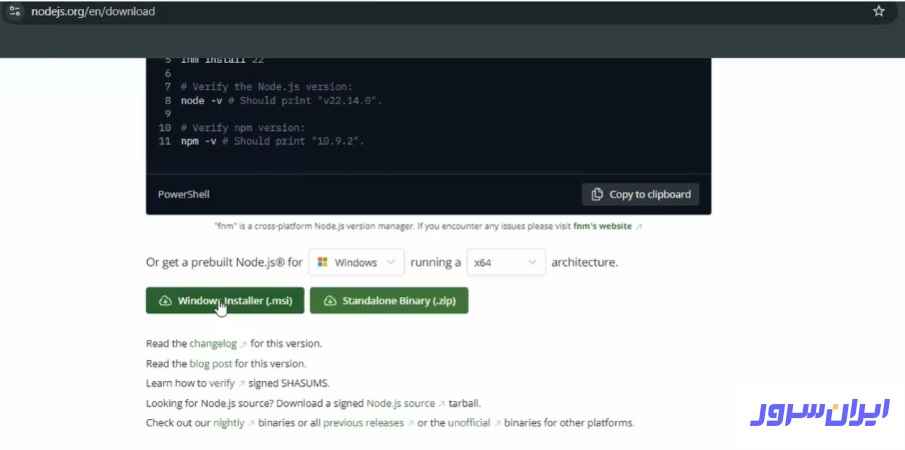Click the Windows logo in the OS selector

(x=322, y=263)
